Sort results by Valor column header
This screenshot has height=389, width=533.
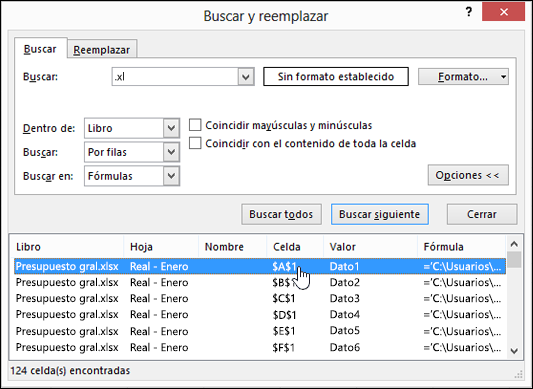(371, 247)
